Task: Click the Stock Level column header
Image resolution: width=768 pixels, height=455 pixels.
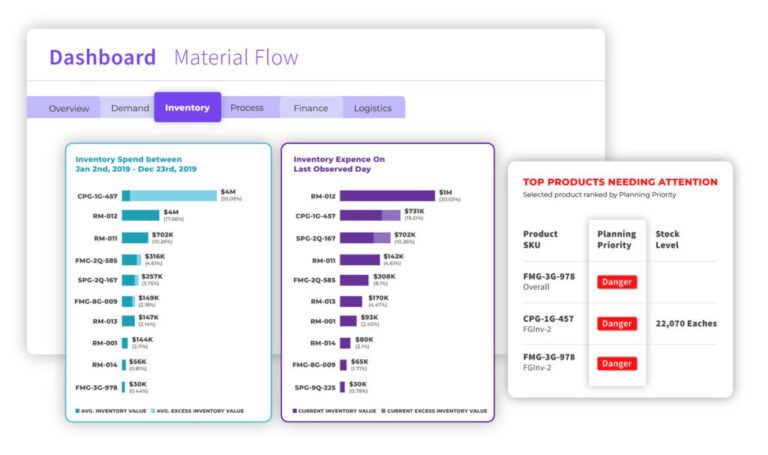Action: pyautogui.click(x=668, y=240)
